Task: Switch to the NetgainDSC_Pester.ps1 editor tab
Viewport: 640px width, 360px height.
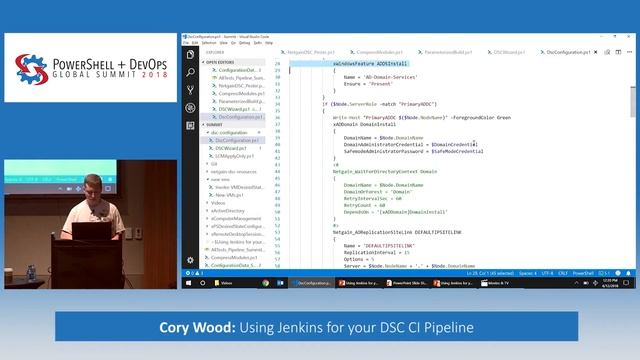Action: coord(308,52)
